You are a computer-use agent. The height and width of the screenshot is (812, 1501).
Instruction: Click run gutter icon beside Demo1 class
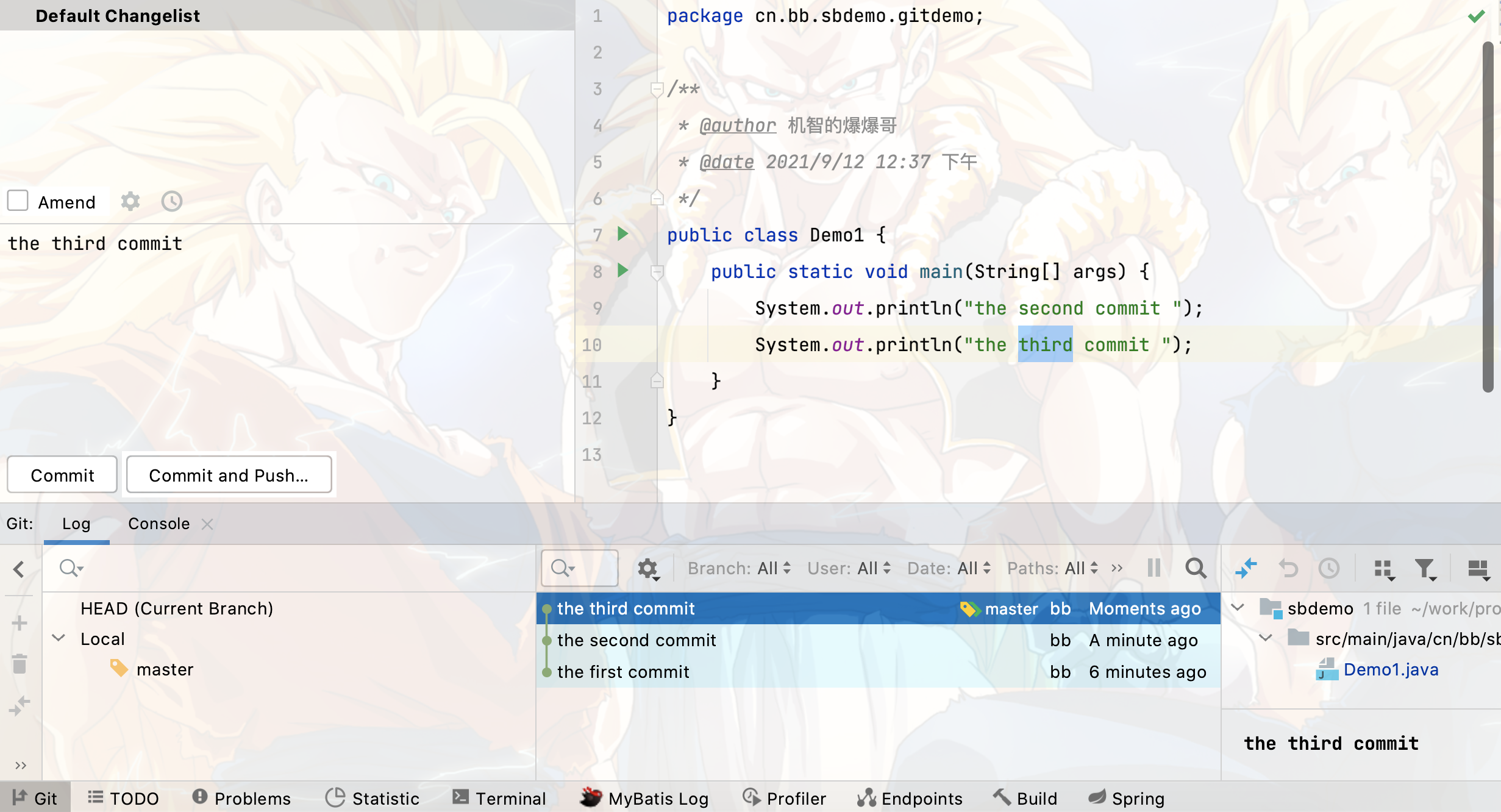coord(622,234)
